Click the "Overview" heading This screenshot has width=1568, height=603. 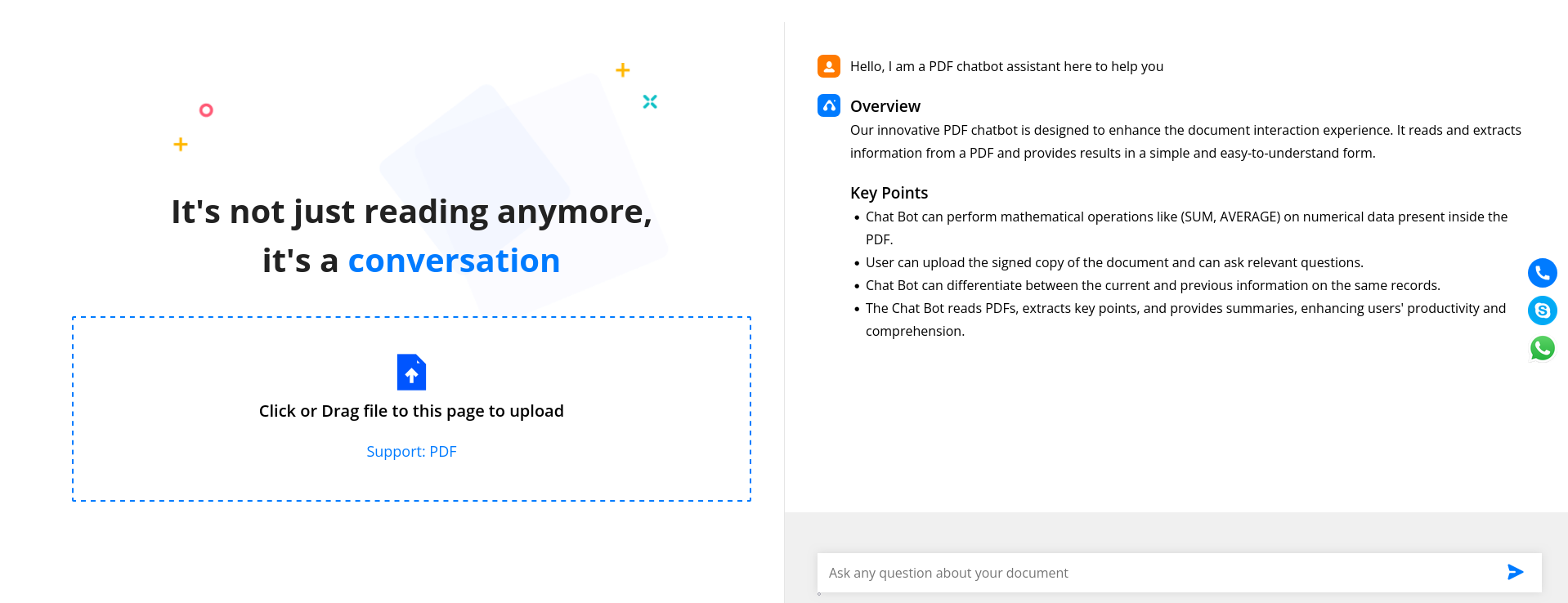(885, 105)
